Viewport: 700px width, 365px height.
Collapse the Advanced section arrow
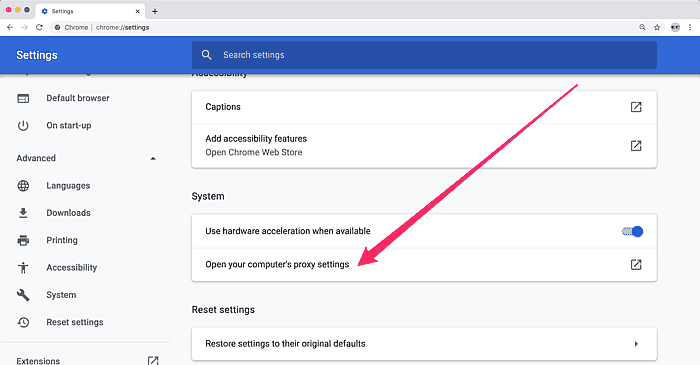153,158
